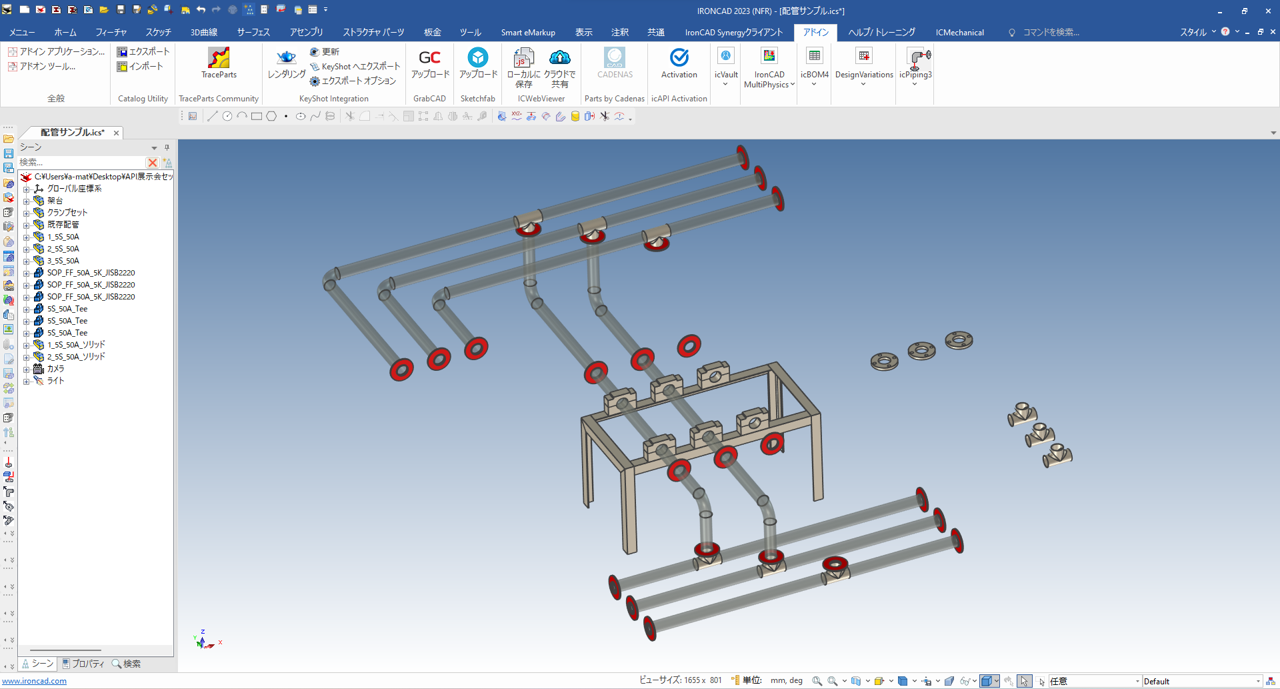1280x689 pixels.
Task: Expand the 架台 tree node
Action: coord(27,201)
